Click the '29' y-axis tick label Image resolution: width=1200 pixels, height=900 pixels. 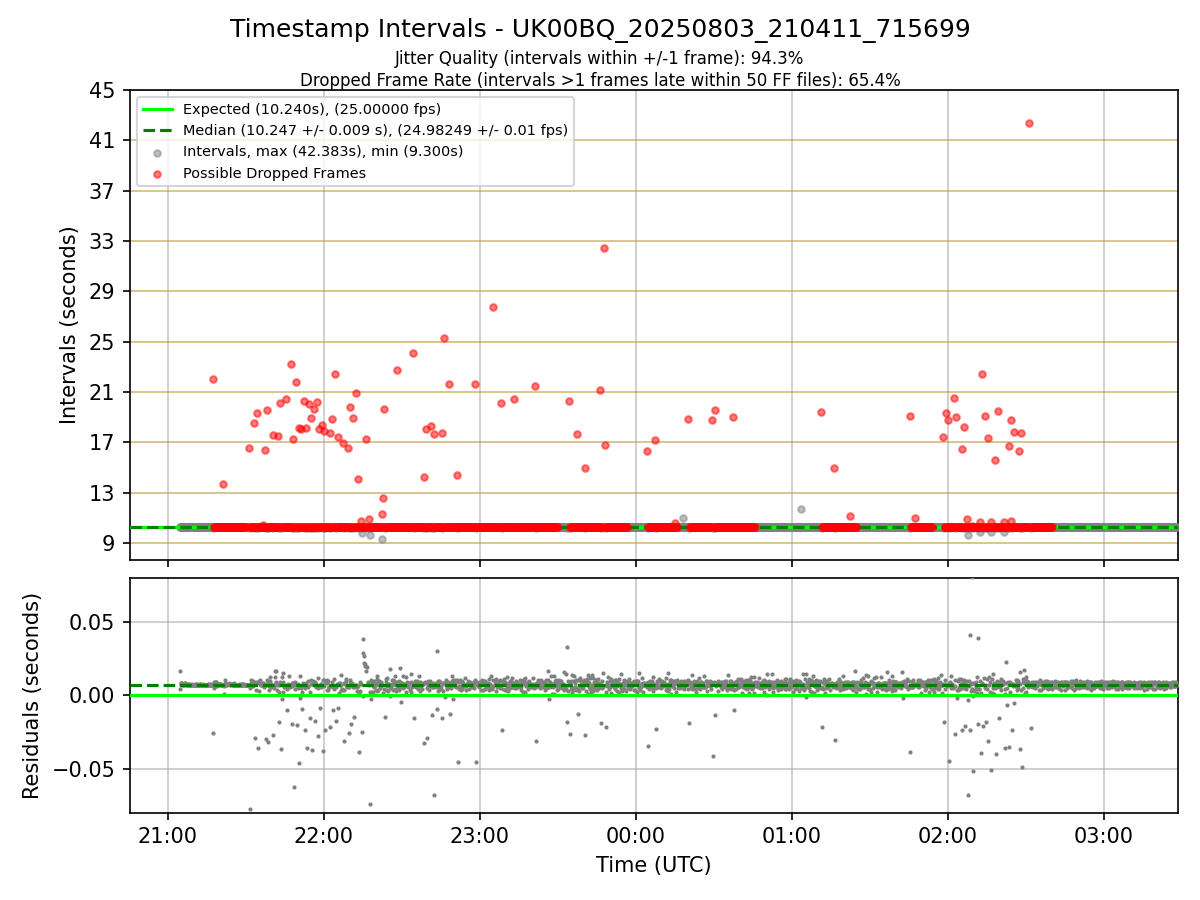coord(102,292)
